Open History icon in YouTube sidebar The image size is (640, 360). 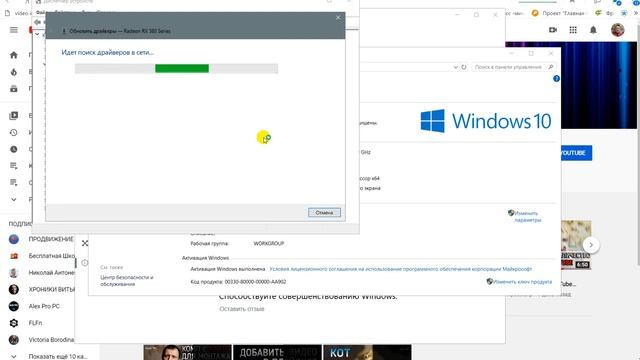point(14,132)
